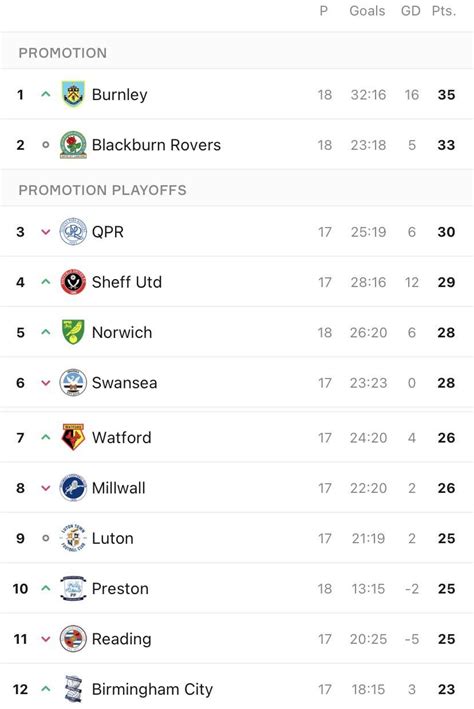
Task: Open the Birmingham City team row
Action: 237,689
